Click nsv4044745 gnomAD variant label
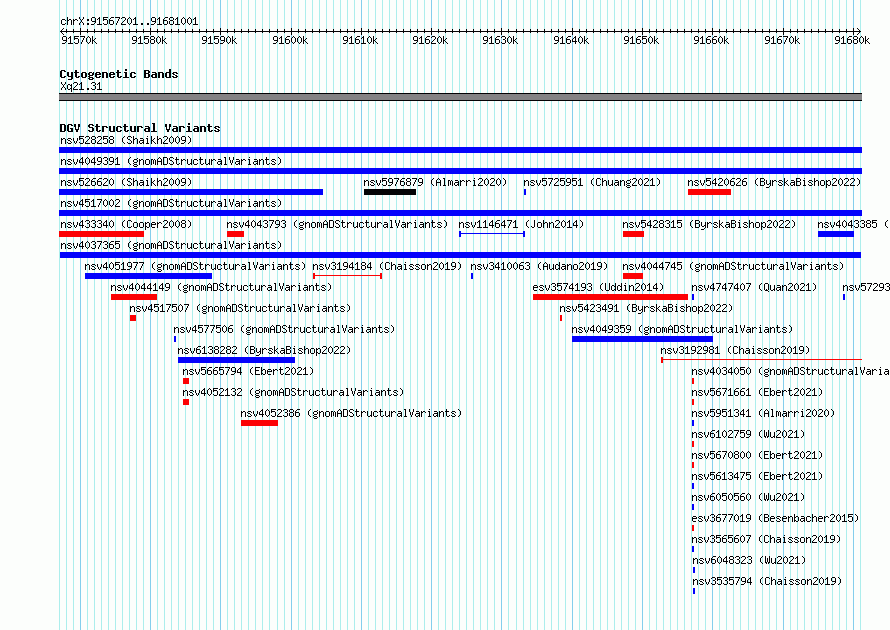The image size is (890, 630). click(733, 266)
